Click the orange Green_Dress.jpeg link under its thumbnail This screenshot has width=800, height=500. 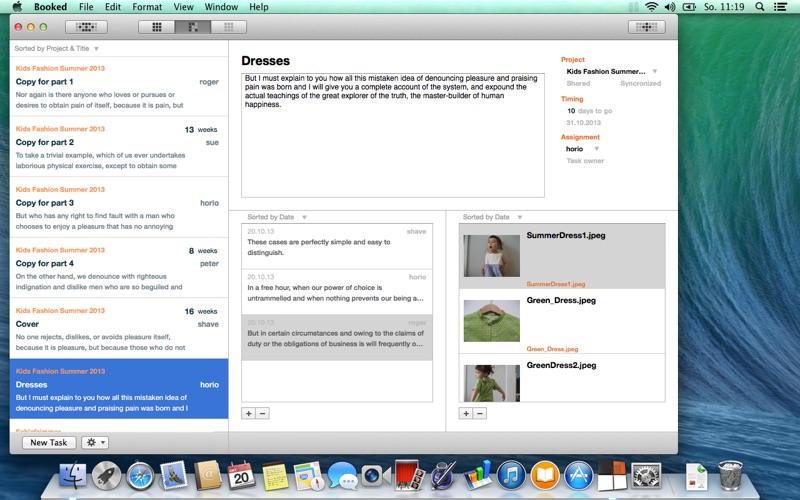(x=552, y=349)
